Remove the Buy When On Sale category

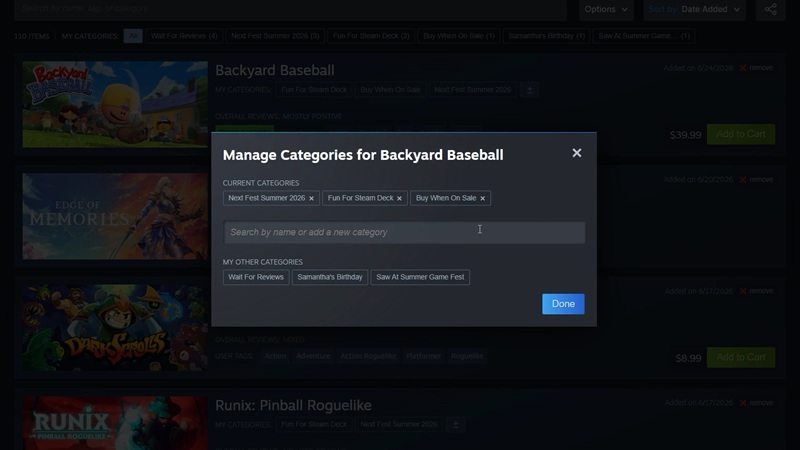click(x=483, y=198)
